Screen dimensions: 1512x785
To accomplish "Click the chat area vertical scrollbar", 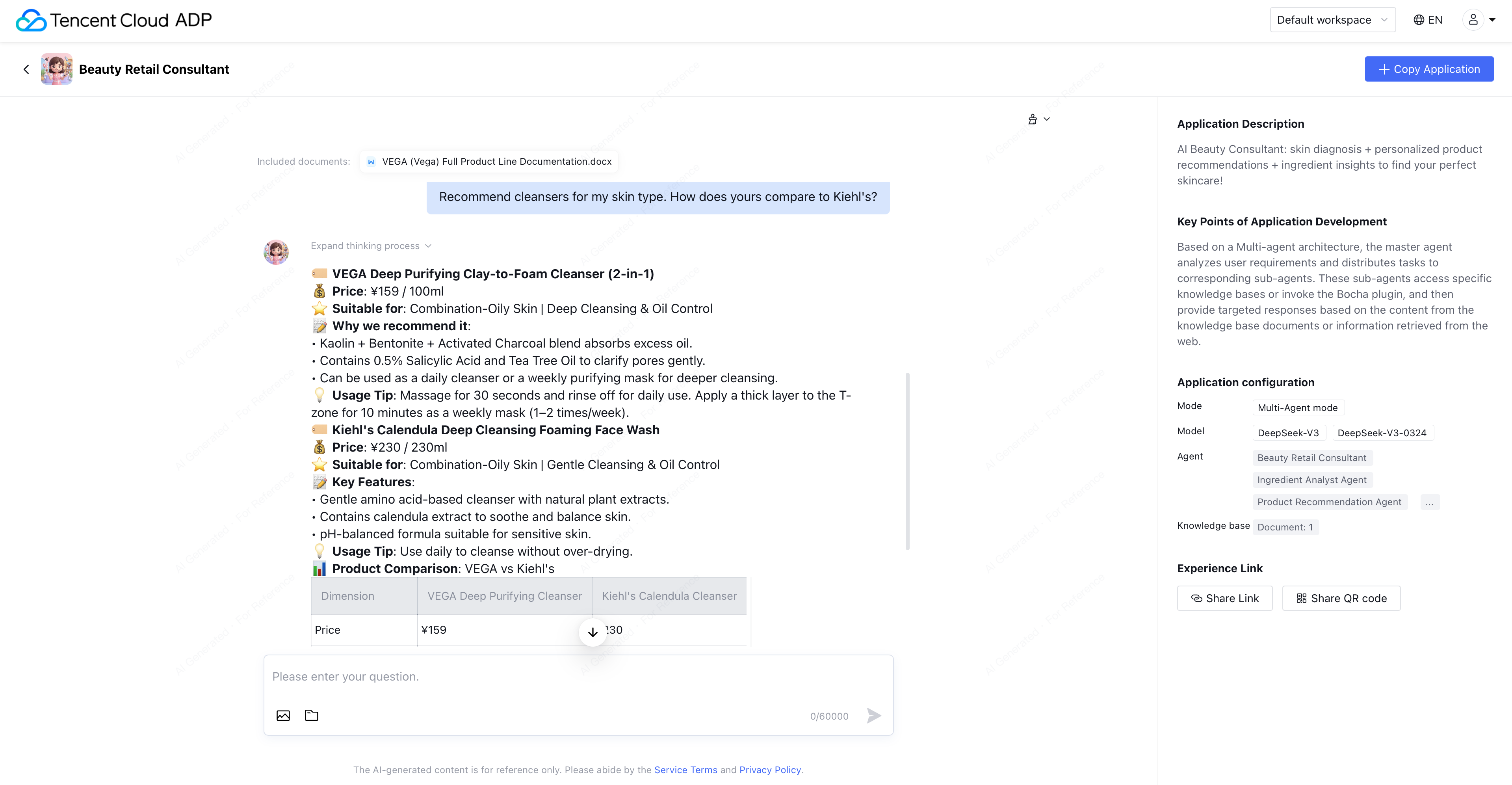I will (x=907, y=461).
